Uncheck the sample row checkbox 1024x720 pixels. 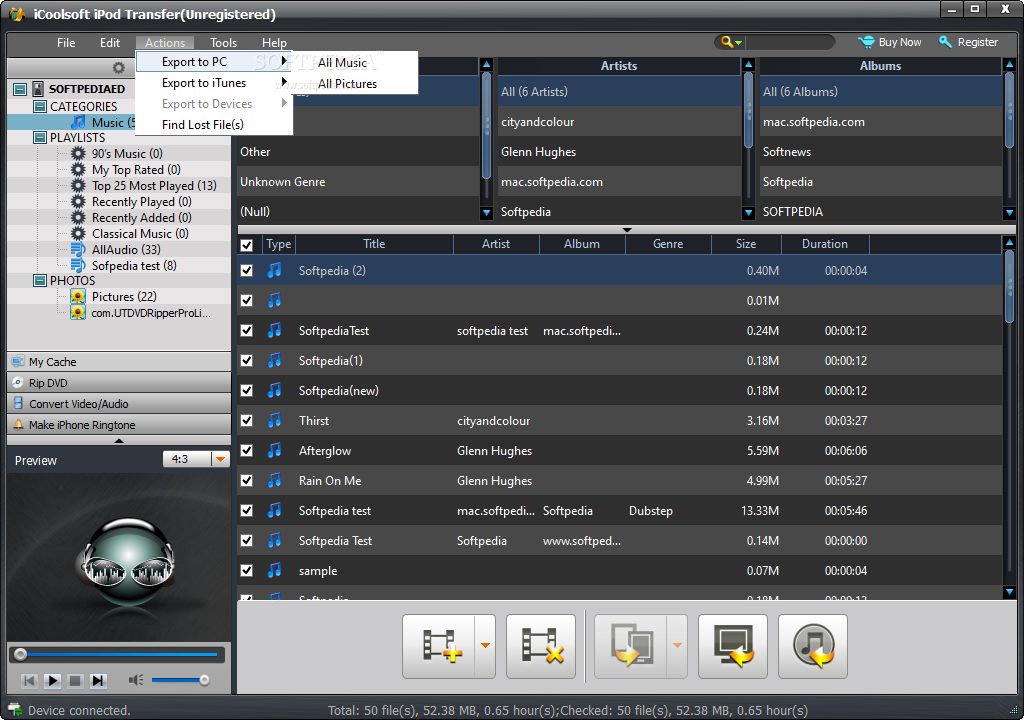(x=247, y=570)
